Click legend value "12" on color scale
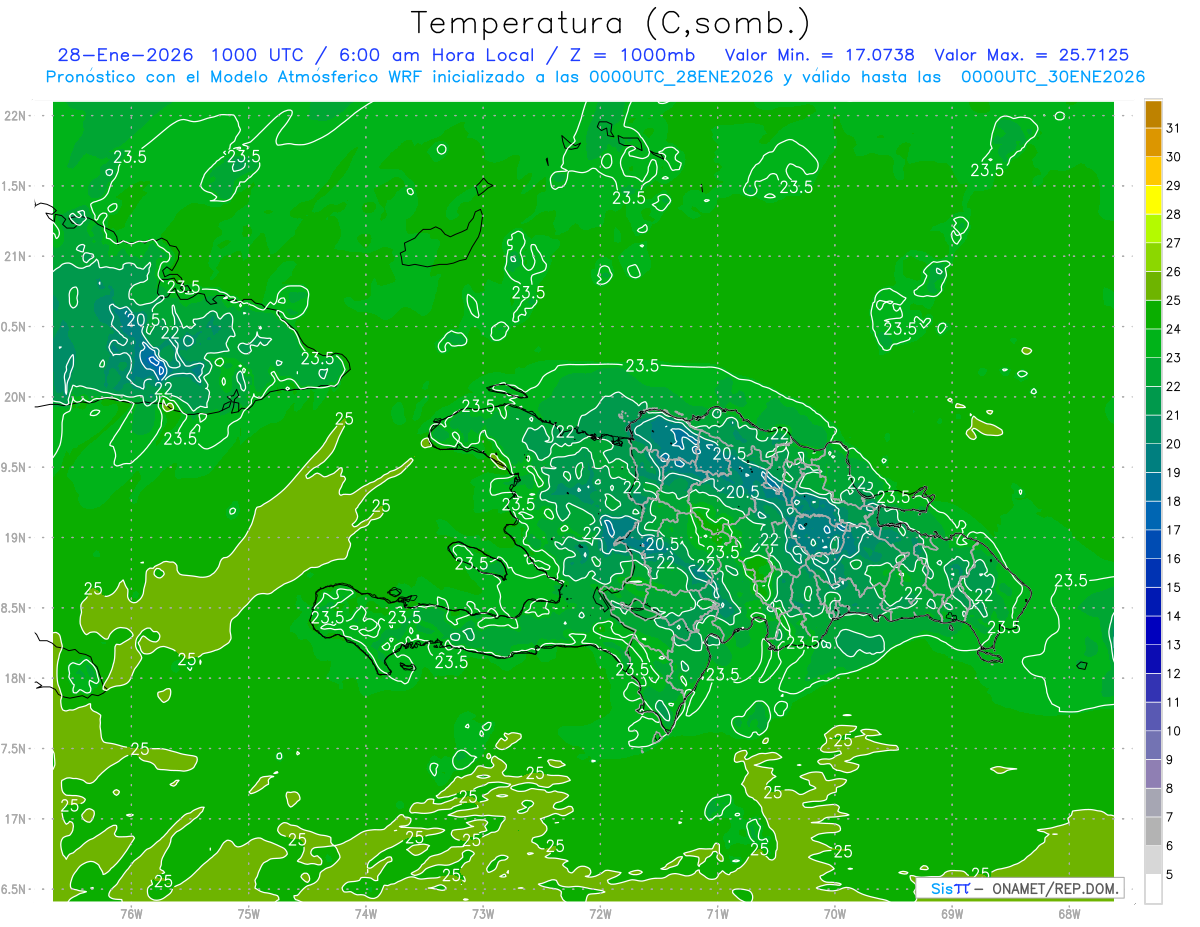This screenshot has width=1200, height=927. [x=1174, y=674]
